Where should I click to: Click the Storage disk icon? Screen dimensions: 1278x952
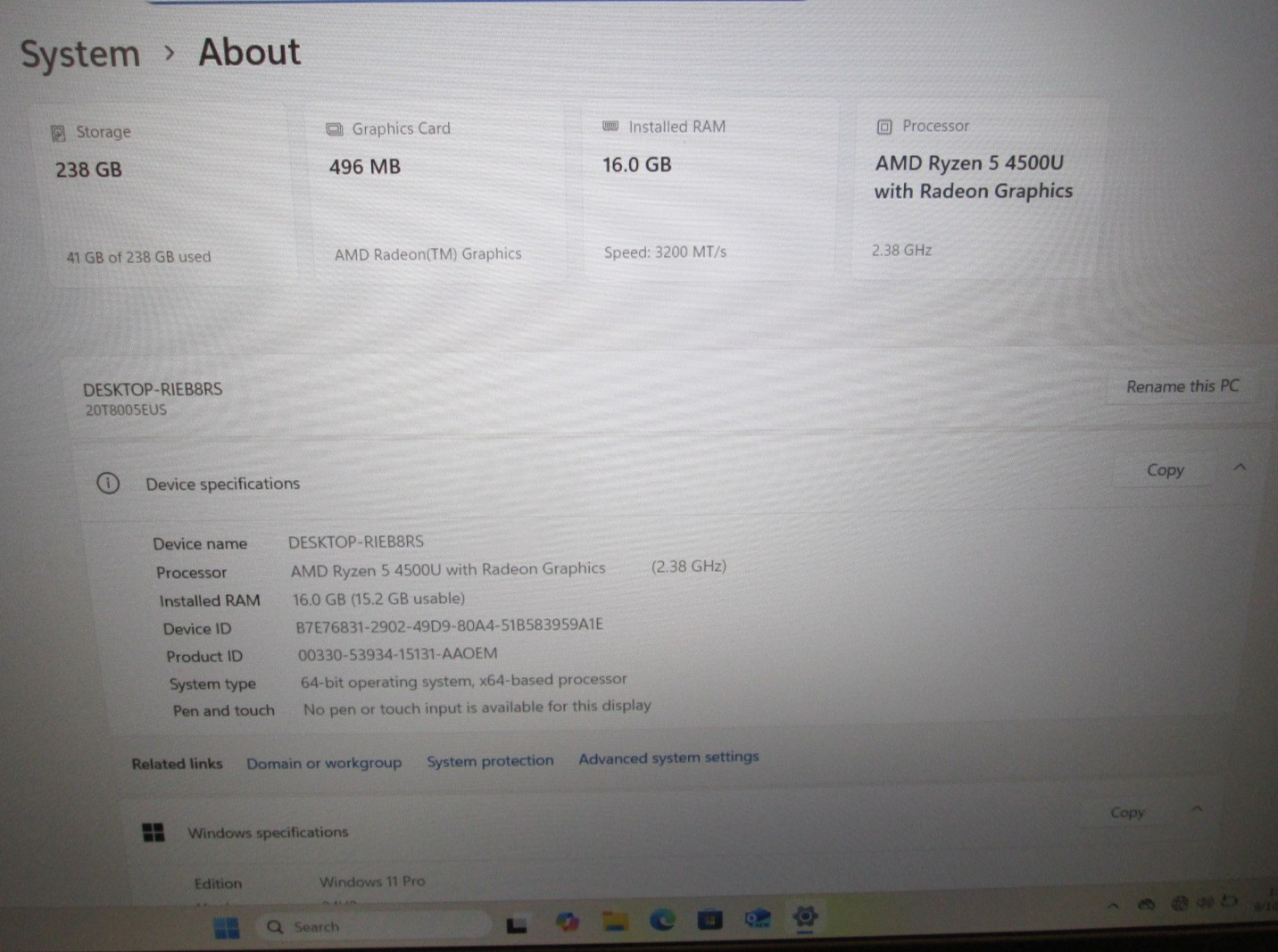(59, 133)
